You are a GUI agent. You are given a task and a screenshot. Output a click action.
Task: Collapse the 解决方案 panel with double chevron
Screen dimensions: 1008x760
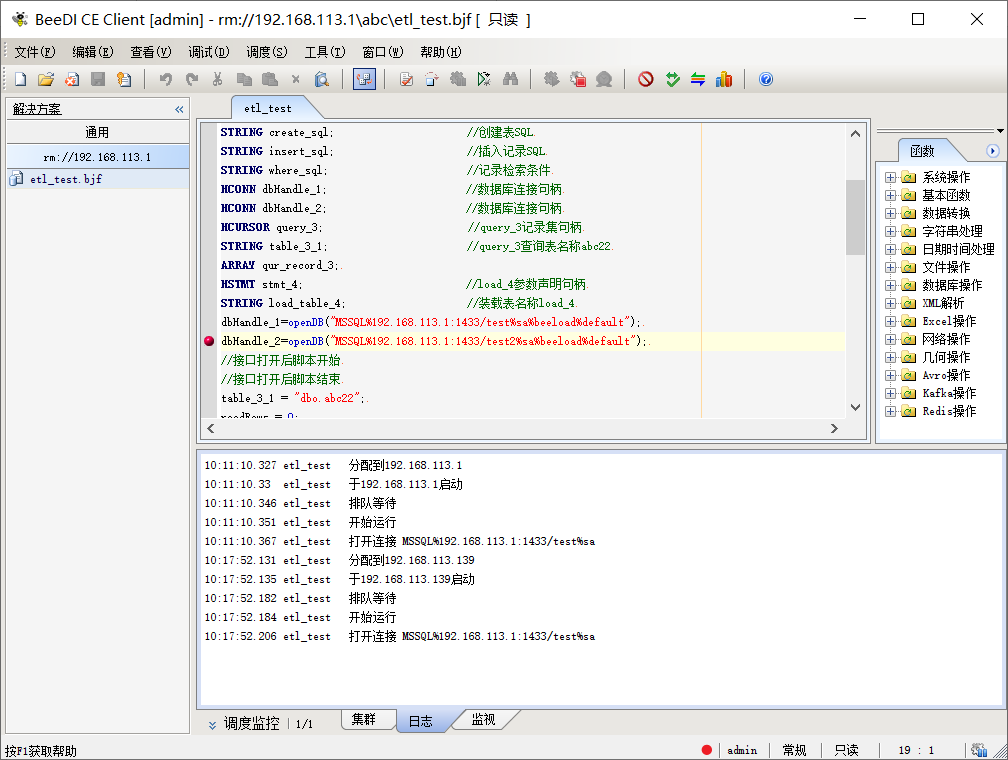coord(179,109)
